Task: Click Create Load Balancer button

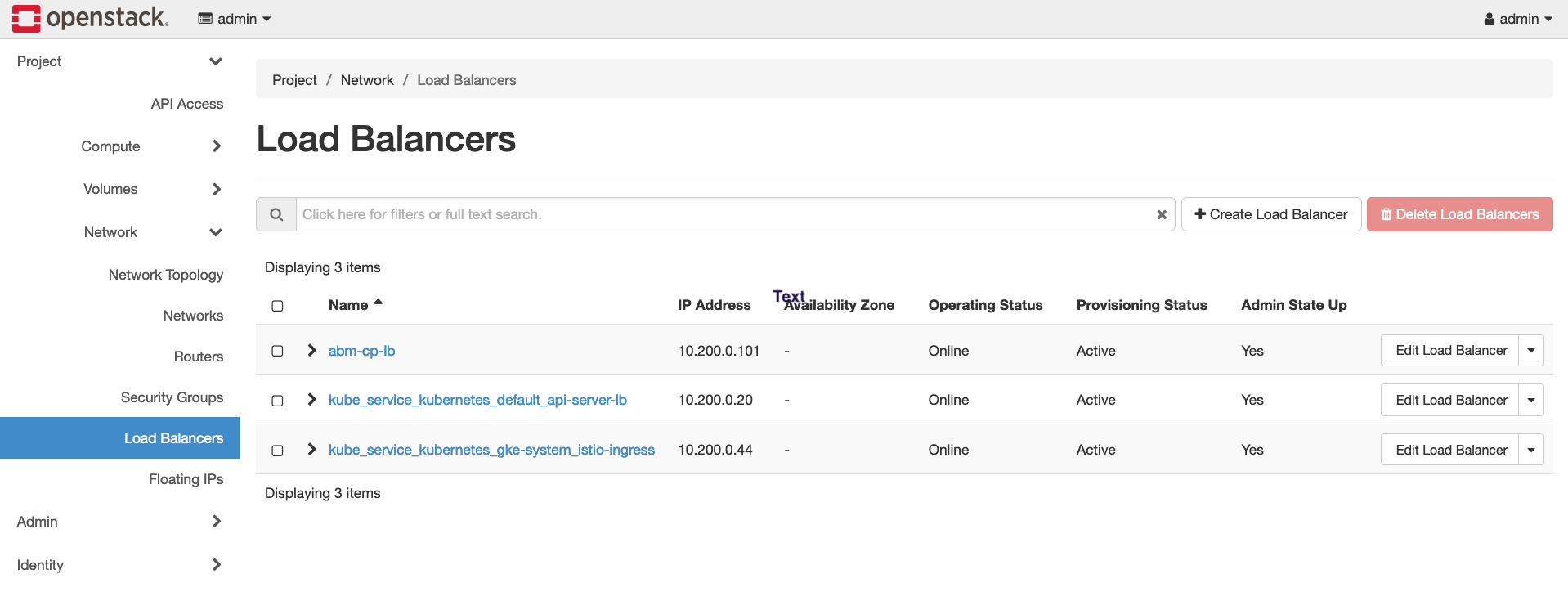Action: (x=1270, y=214)
